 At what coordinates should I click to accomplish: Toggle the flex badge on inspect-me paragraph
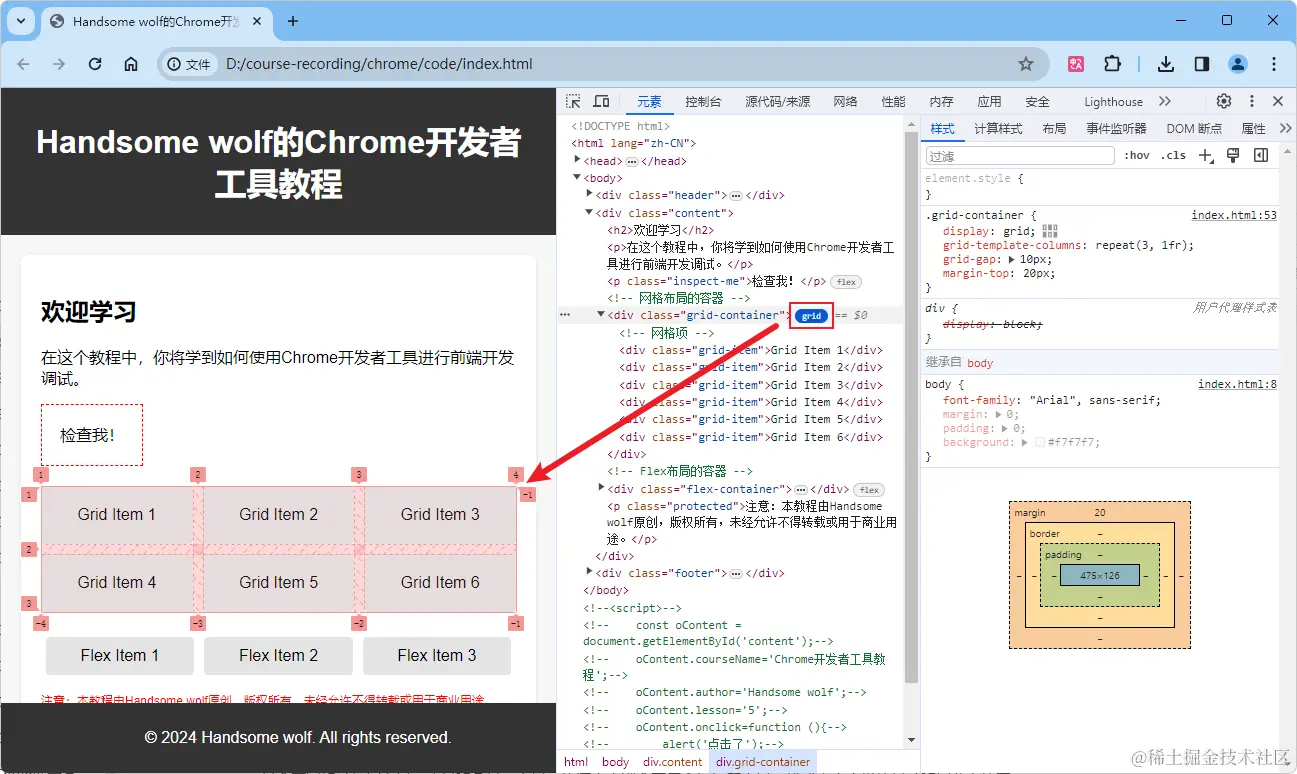(846, 282)
